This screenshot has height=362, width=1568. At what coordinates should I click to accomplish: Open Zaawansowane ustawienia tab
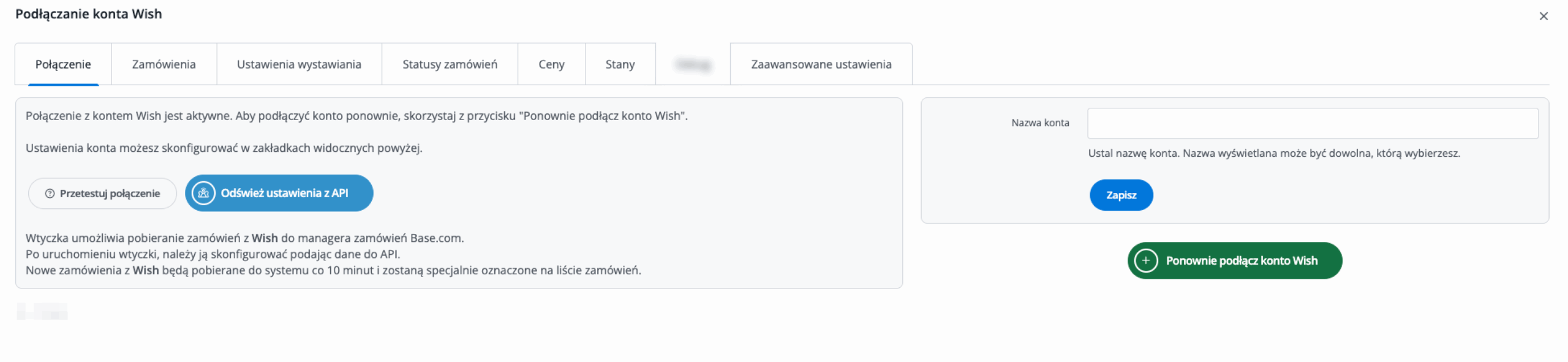pos(821,64)
